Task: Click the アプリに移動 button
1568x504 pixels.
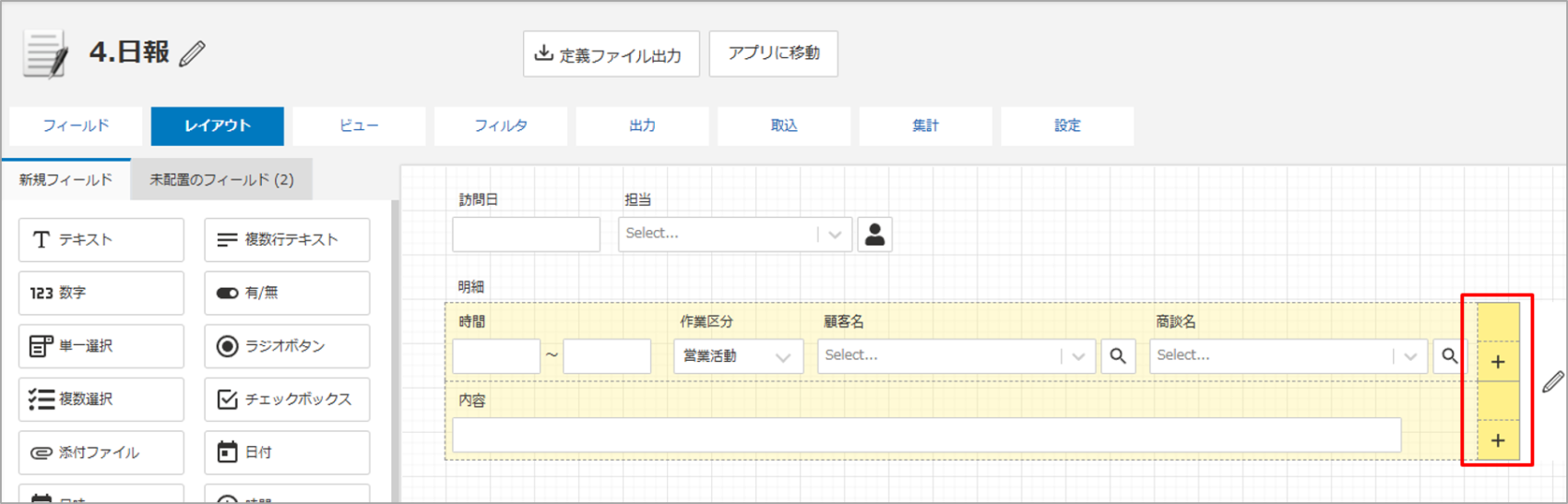Action: 773,54
